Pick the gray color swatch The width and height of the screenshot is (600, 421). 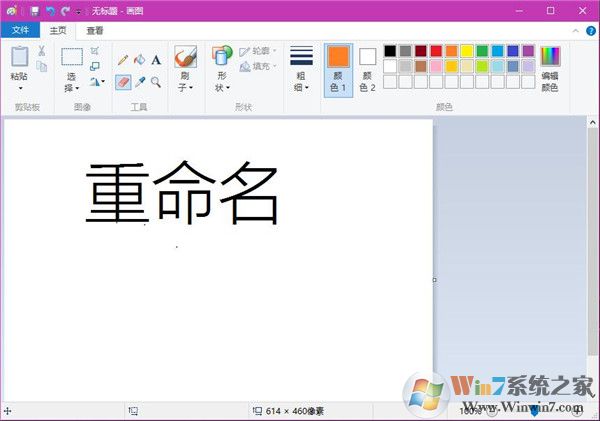pos(405,51)
